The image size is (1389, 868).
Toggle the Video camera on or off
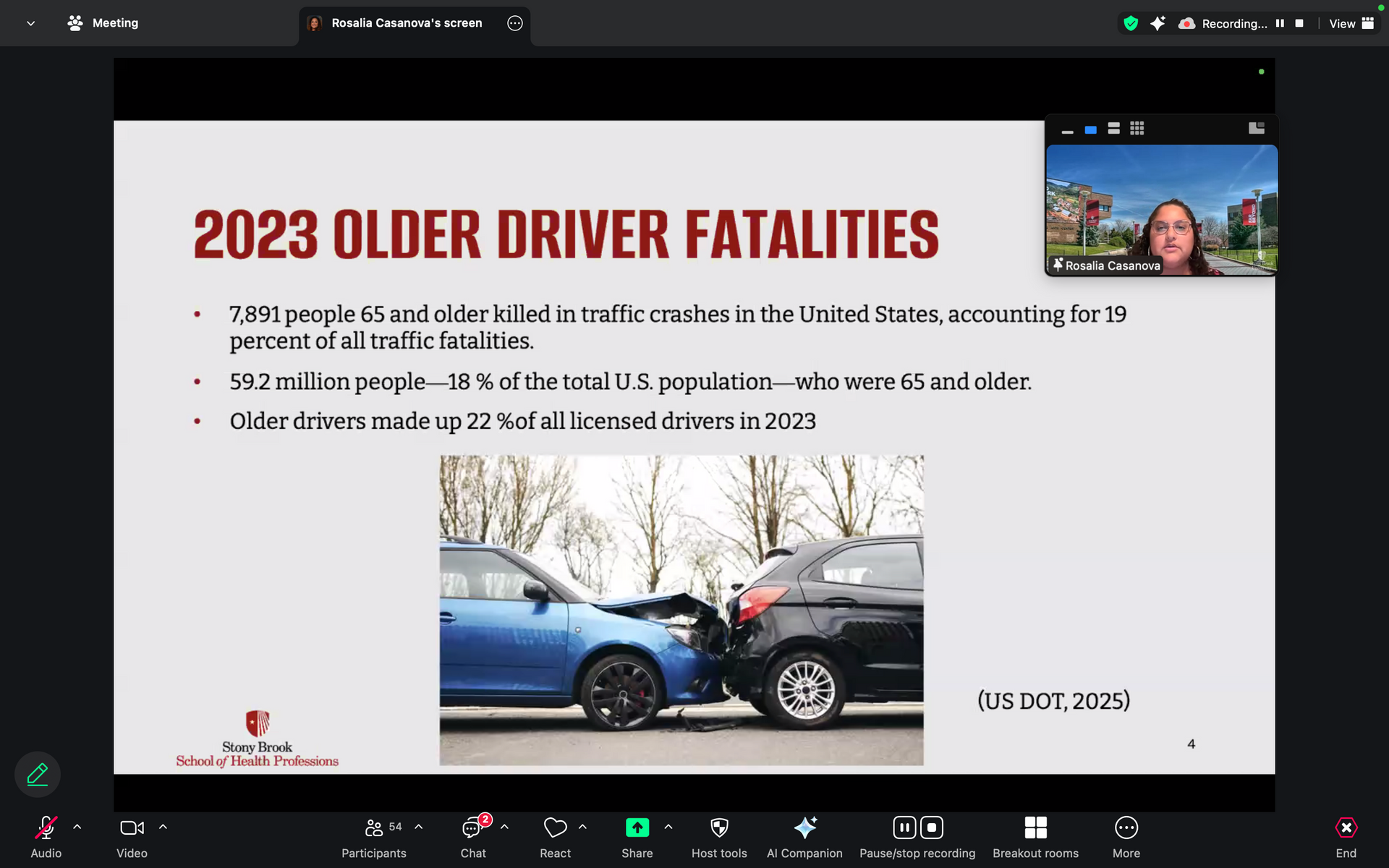coord(132,827)
